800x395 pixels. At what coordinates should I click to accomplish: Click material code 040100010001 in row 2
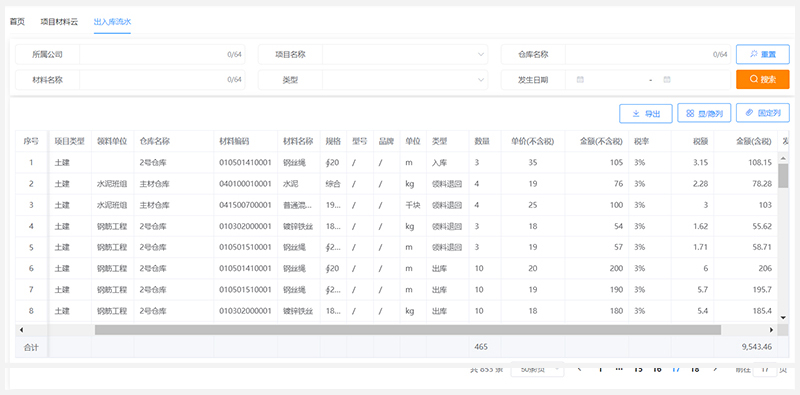(x=245, y=184)
